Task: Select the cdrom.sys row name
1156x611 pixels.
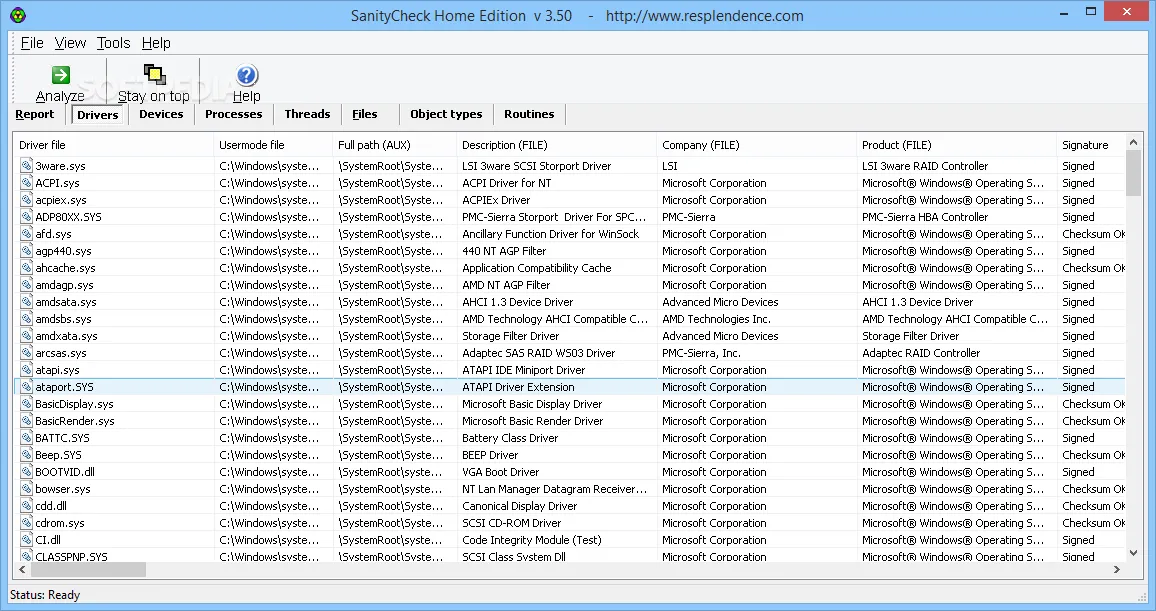Action: (60, 523)
